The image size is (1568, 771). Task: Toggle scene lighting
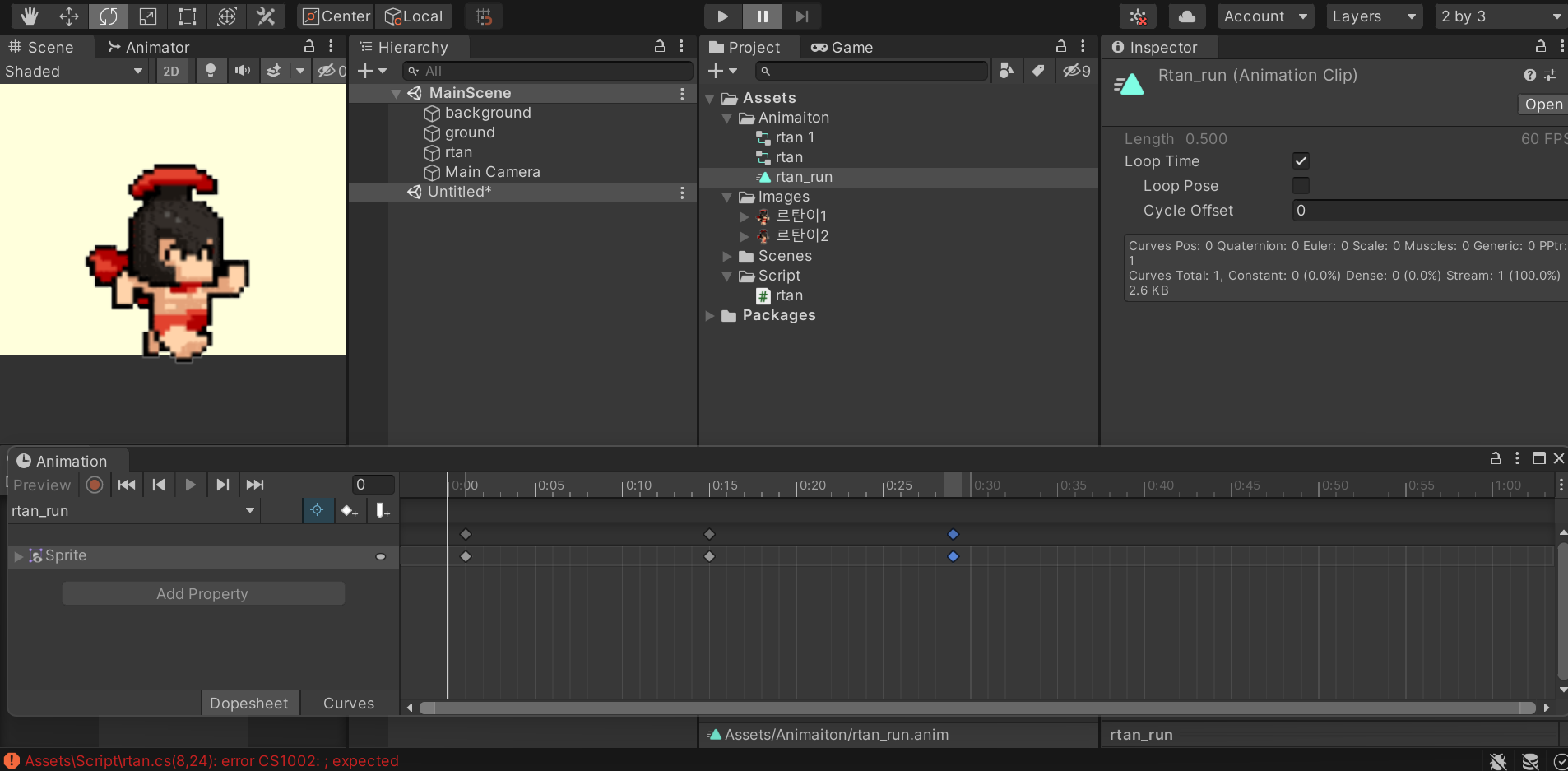[x=211, y=71]
